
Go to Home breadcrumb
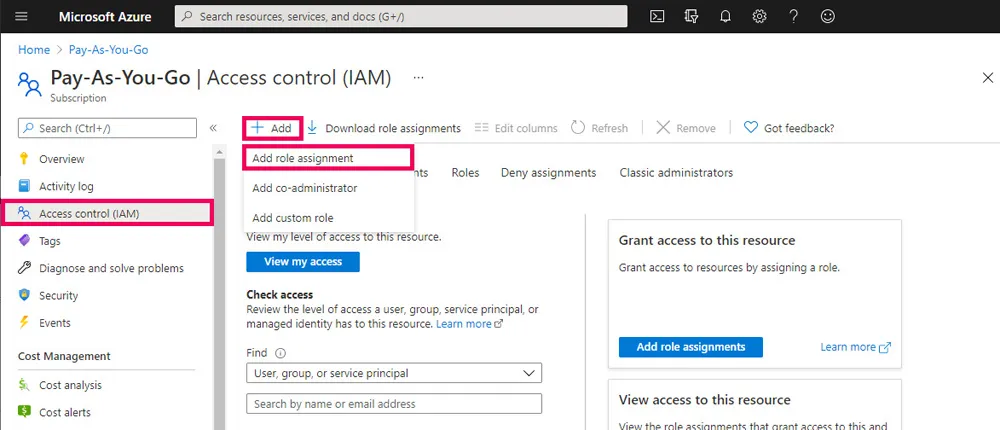[x=34, y=49]
